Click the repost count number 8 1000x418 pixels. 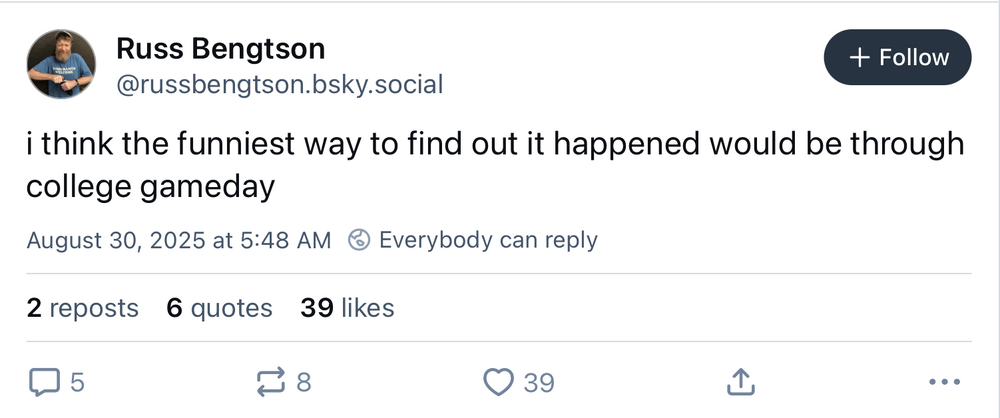point(304,382)
